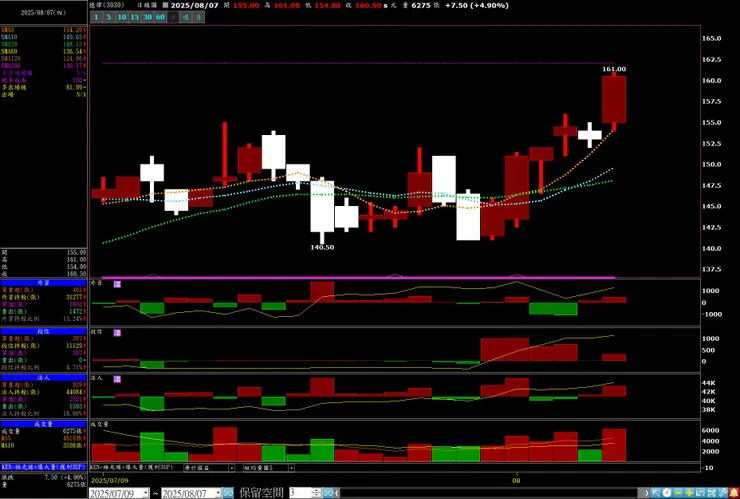740x499 pixels.
Task: Click GO button next to end date
Action: point(228,493)
